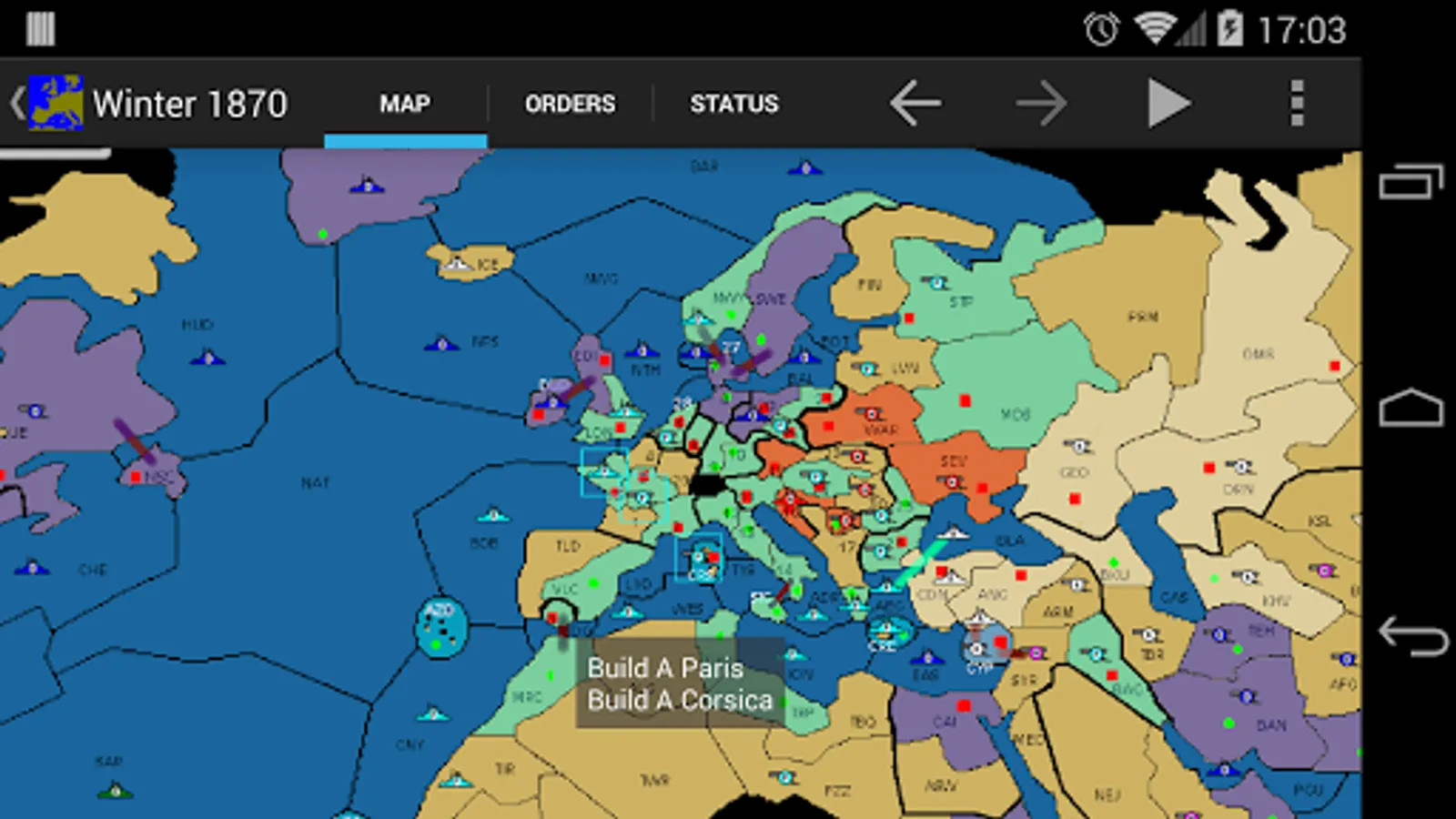The image size is (1456, 819).
Task: Tap the Android home button
Action: pos(1410,408)
